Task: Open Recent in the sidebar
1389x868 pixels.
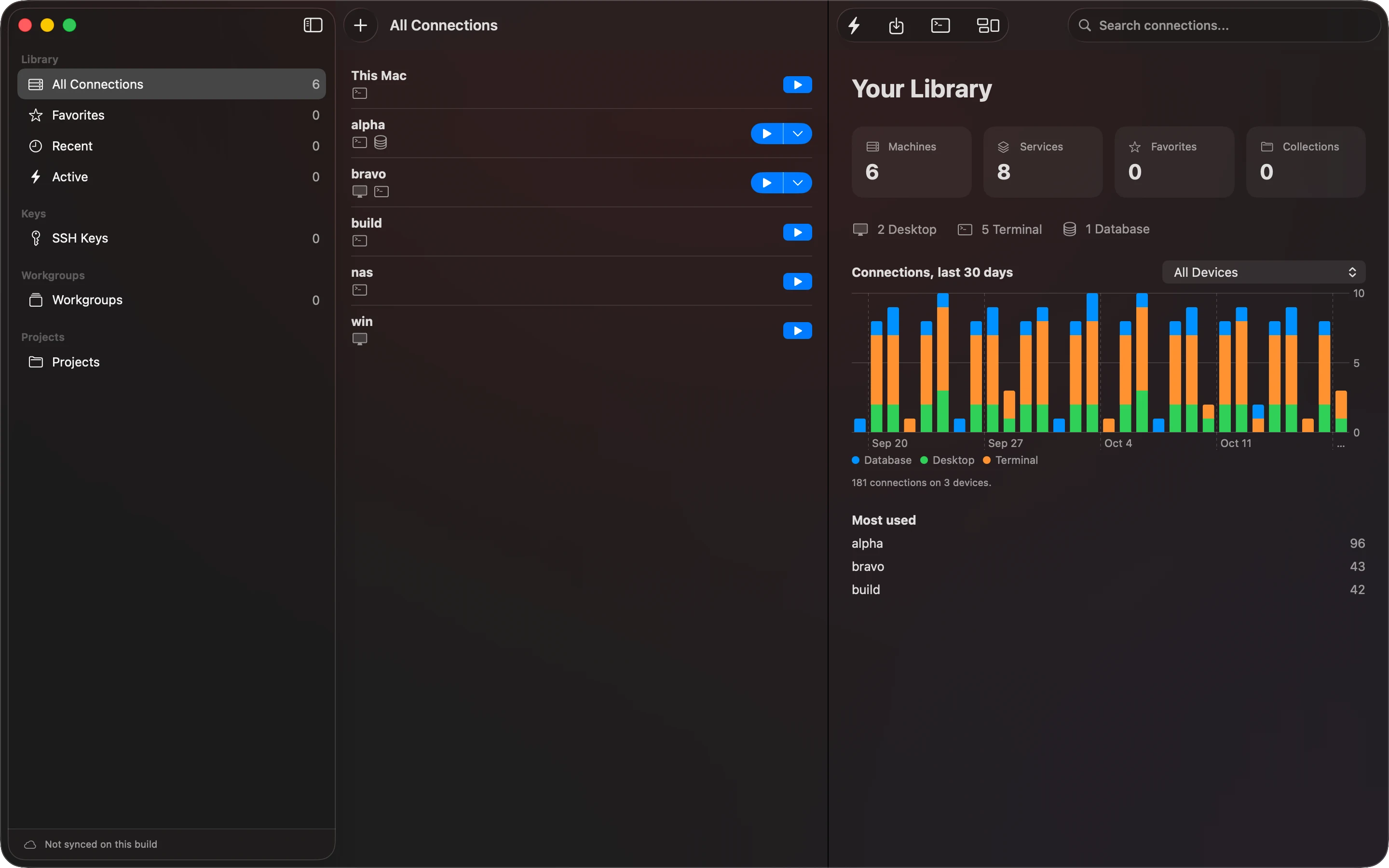Action: 172,147
